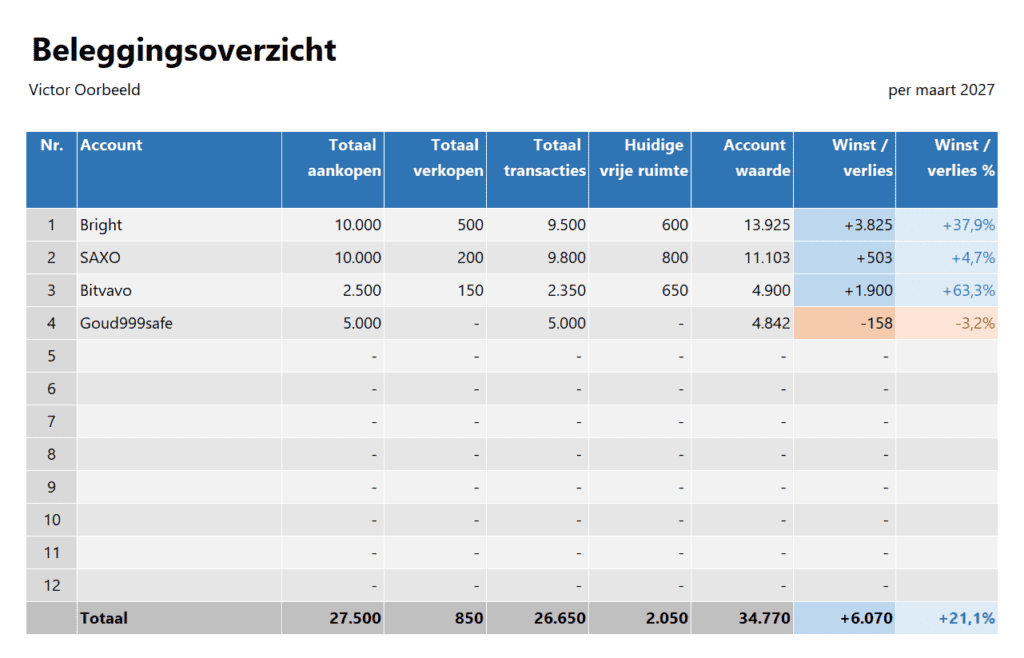Viewport: 1024px width, 658px height.
Task: Select row number 5 in the Nr. column
Action: pyautogui.click(x=51, y=356)
